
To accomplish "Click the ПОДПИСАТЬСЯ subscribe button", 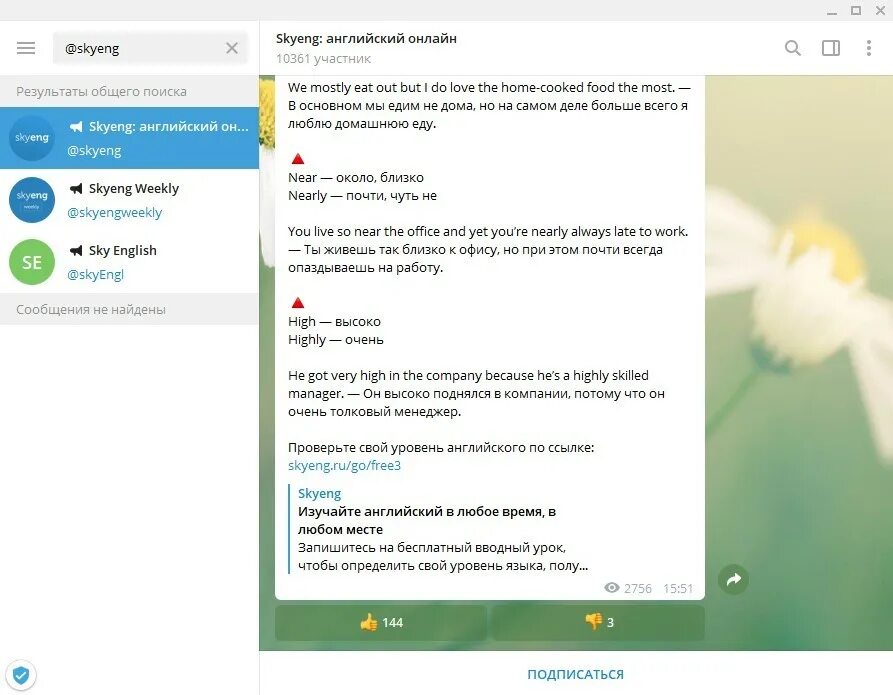I will pos(575,674).
